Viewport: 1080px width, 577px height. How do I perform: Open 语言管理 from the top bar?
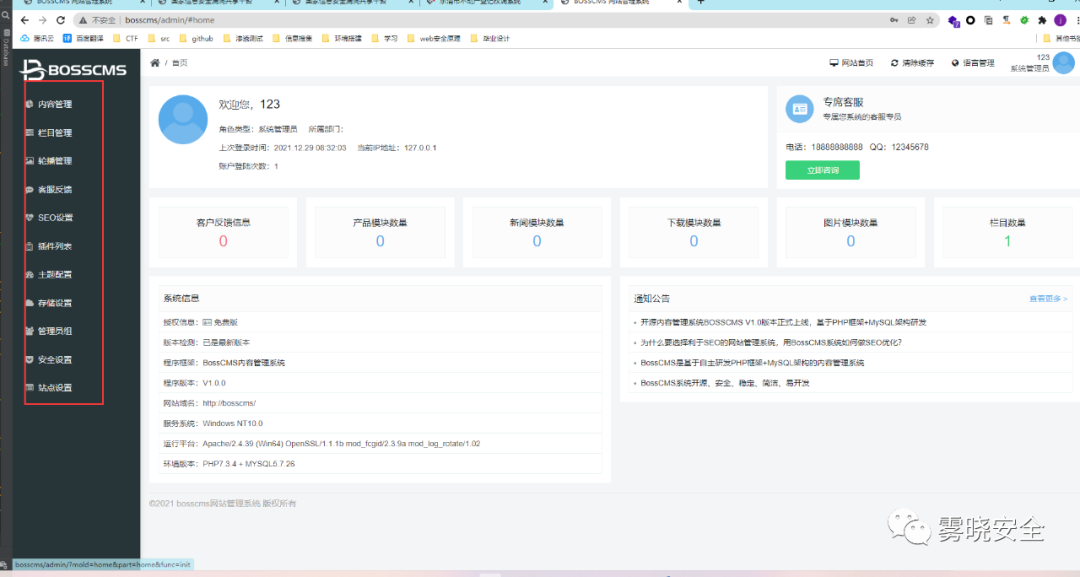973,63
